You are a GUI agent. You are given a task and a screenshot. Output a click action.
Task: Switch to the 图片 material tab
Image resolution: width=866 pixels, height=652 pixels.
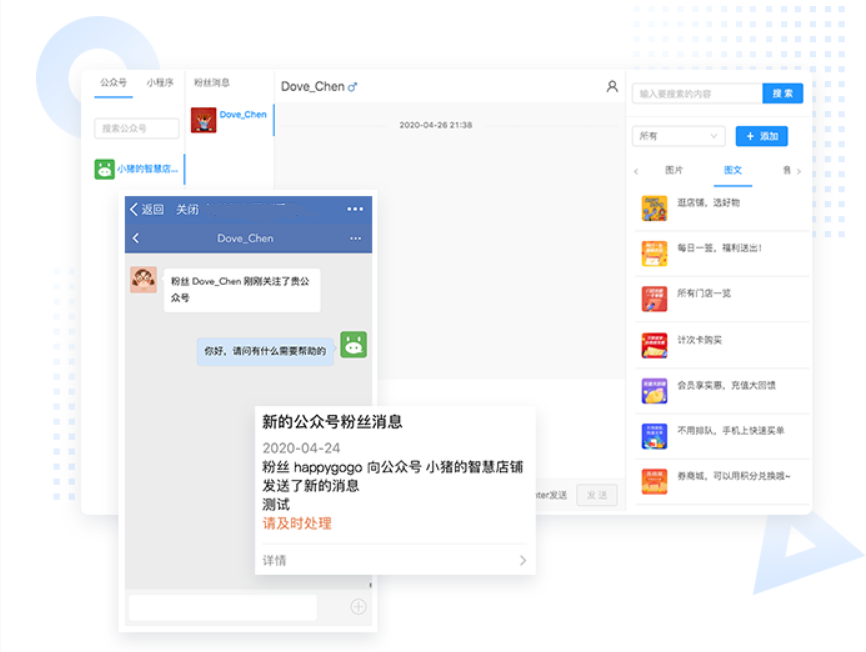coord(674,170)
